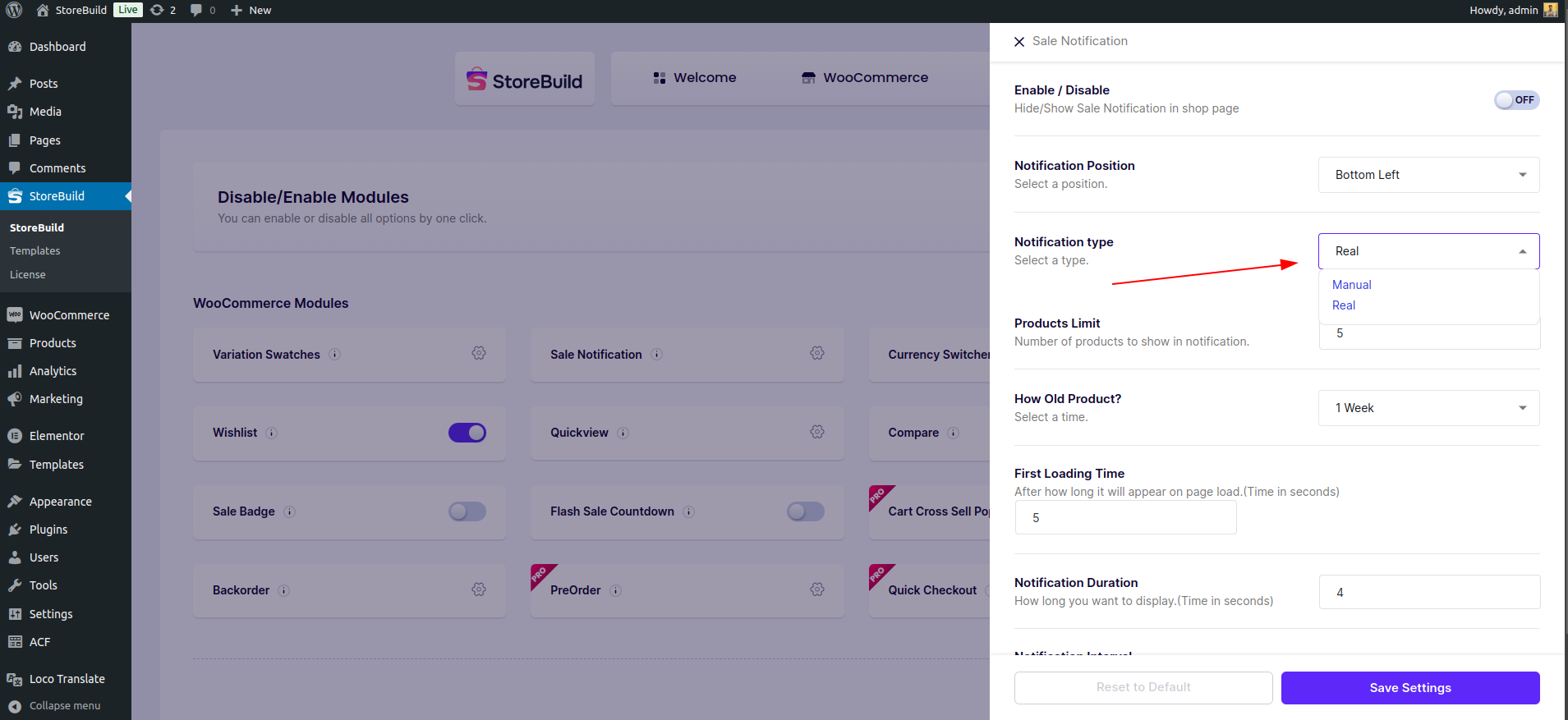
Task: Click the Live status badge
Action: [x=127, y=10]
